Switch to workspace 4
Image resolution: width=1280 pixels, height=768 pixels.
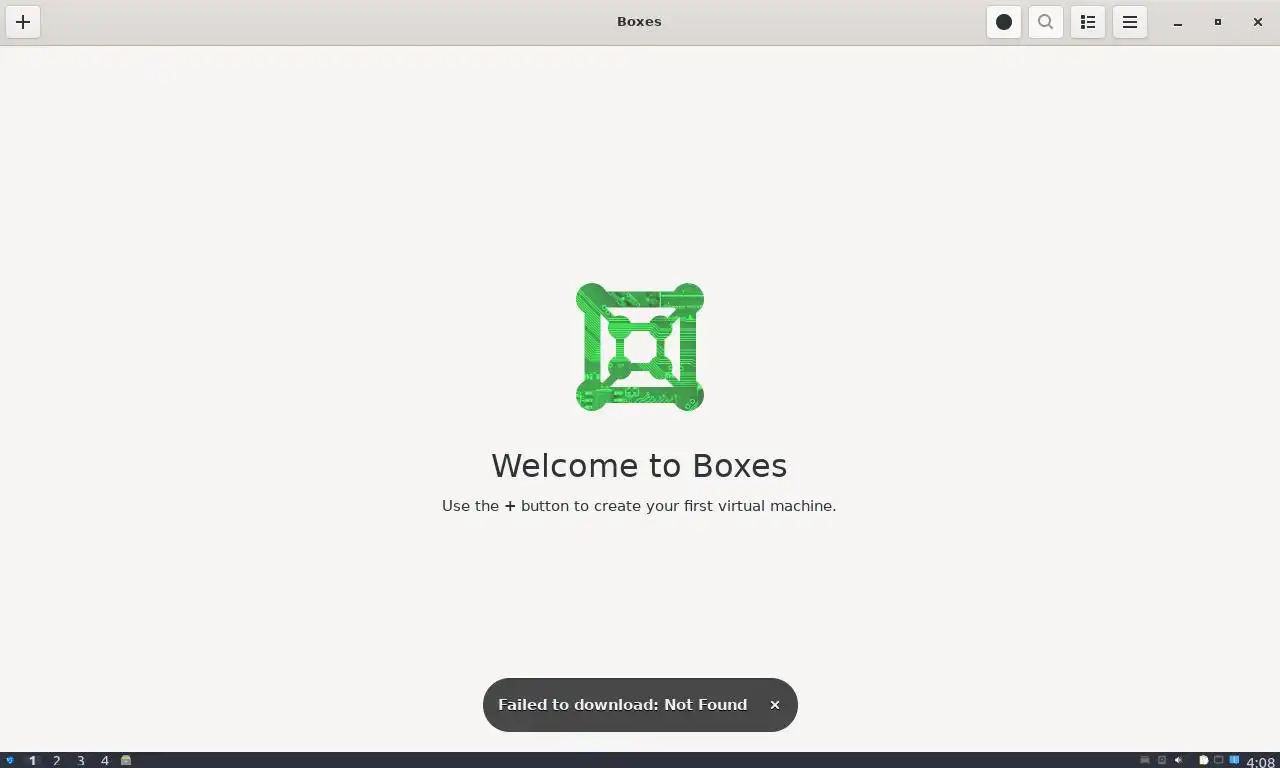pos(104,760)
